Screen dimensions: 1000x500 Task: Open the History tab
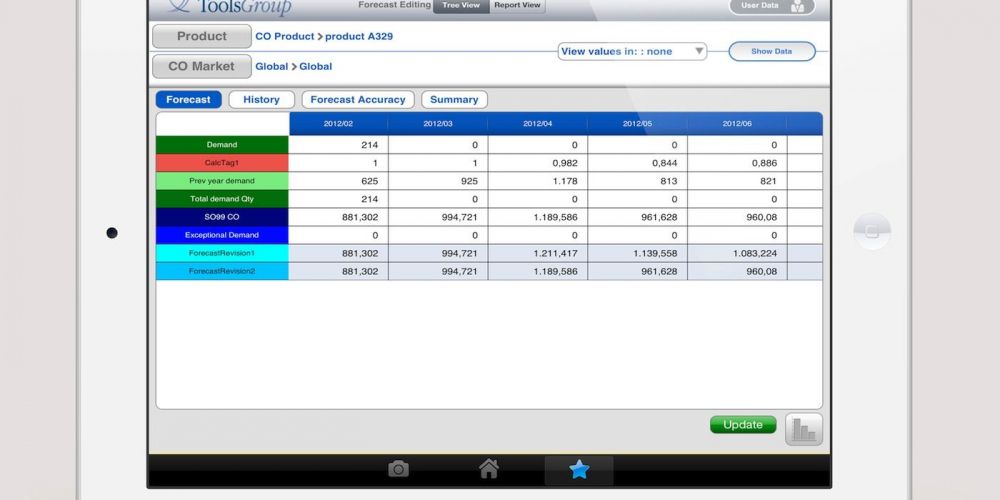coord(261,100)
